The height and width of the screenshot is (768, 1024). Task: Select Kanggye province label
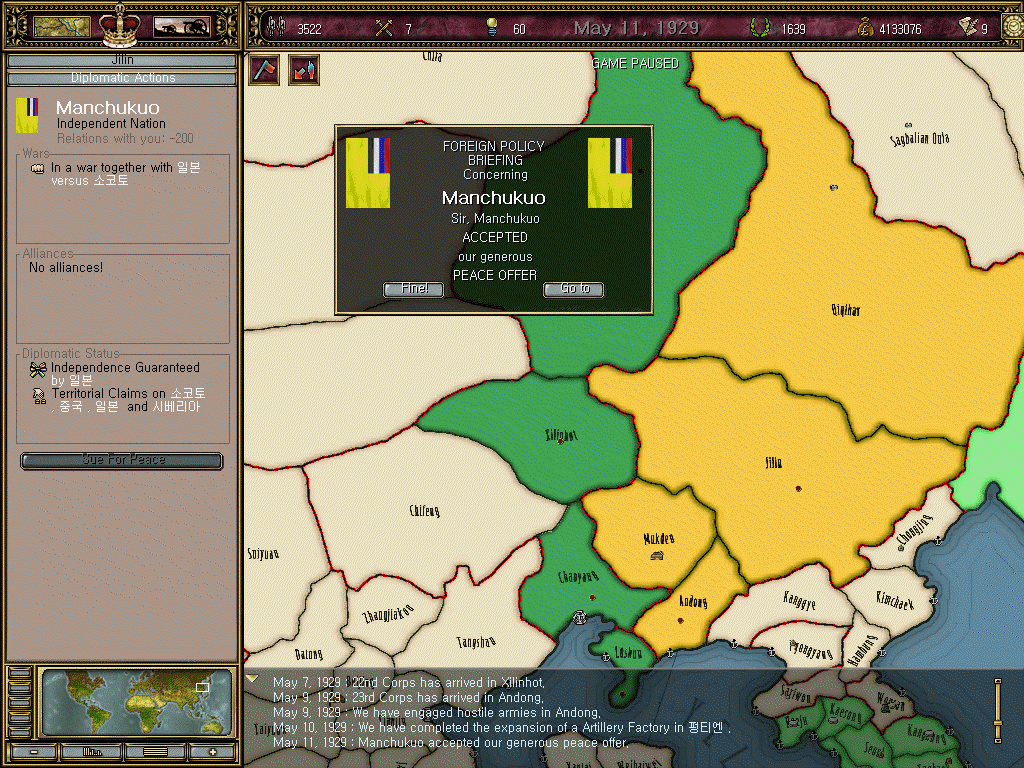click(x=799, y=600)
